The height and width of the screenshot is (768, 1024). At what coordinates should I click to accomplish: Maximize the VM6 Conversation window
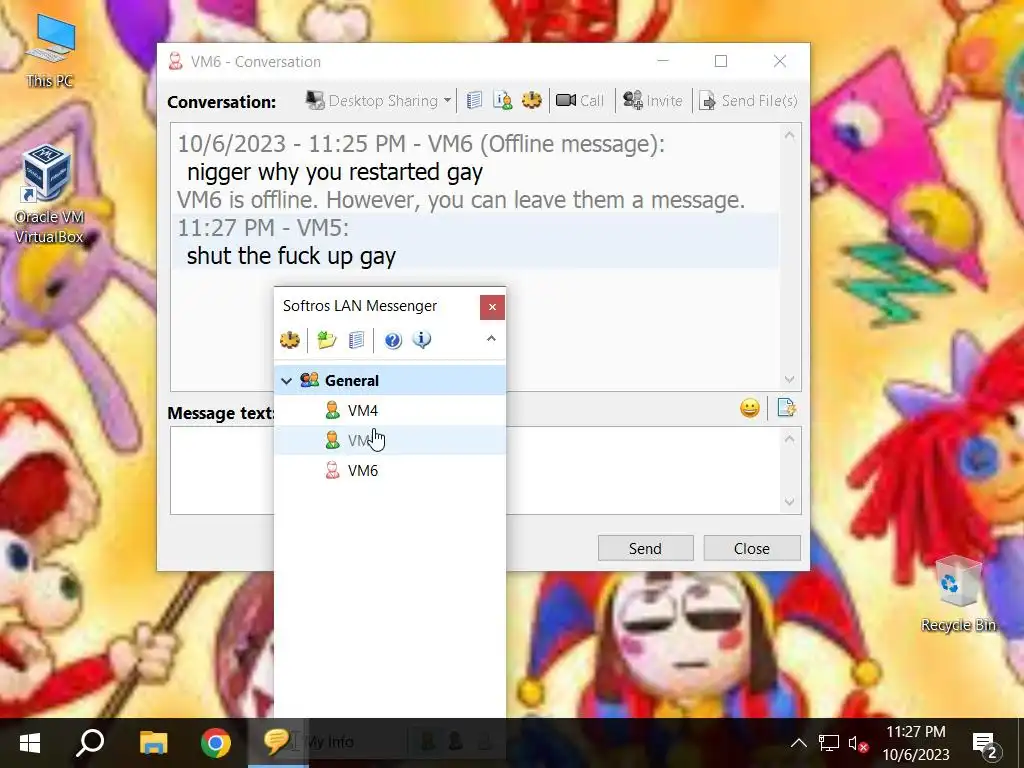click(721, 61)
